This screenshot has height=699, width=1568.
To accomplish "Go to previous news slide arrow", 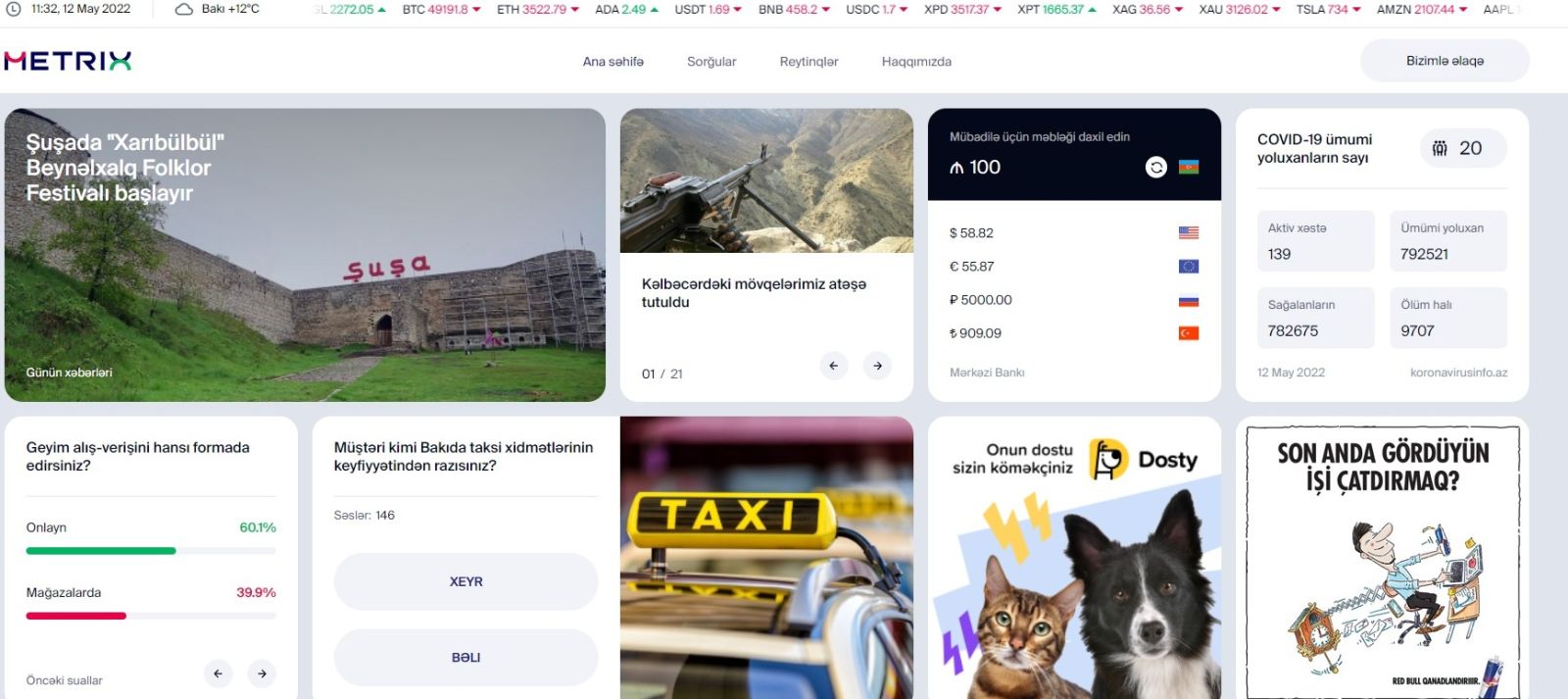I will coord(834,366).
